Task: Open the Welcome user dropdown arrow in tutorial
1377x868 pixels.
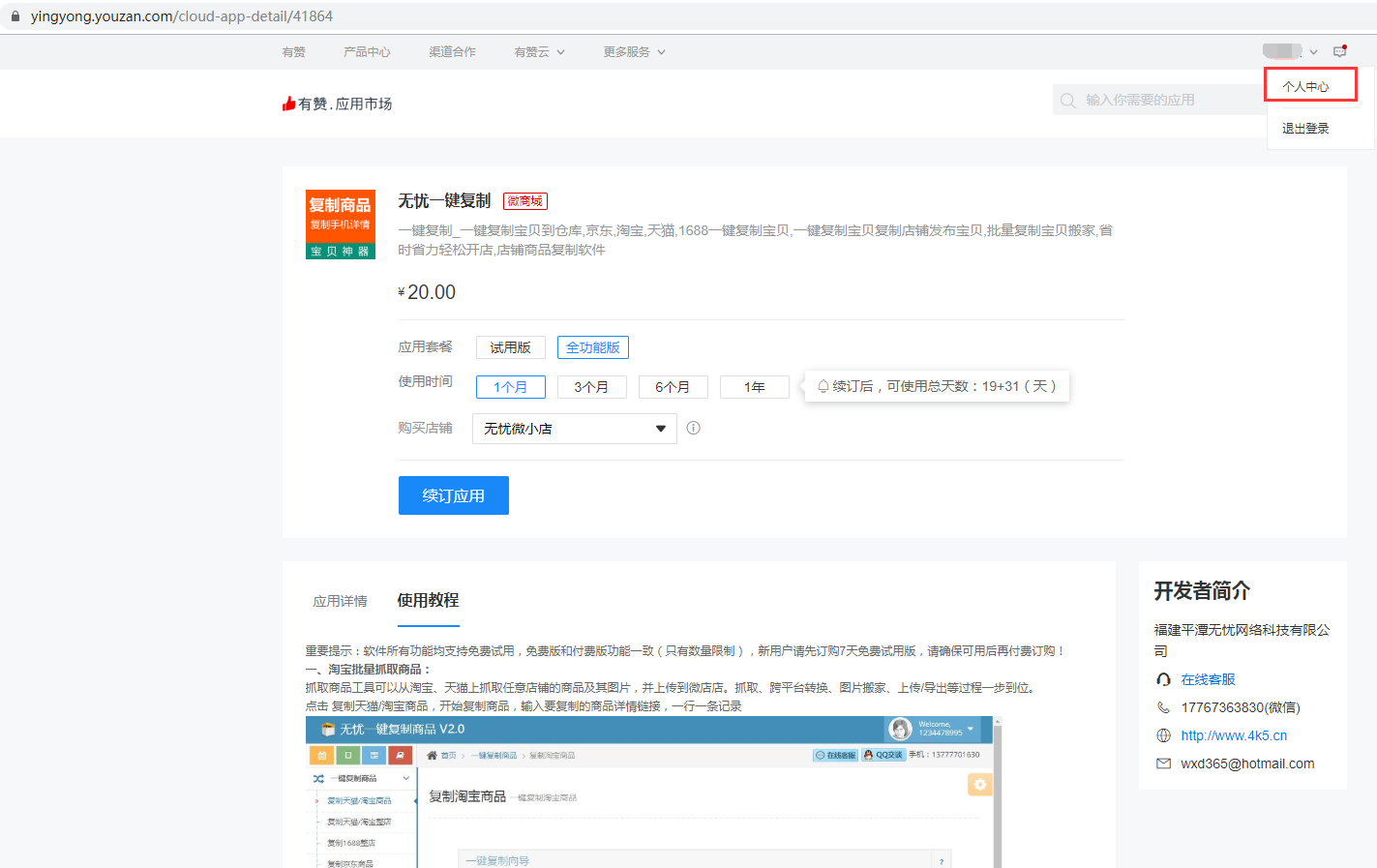Action: tap(971, 729)
